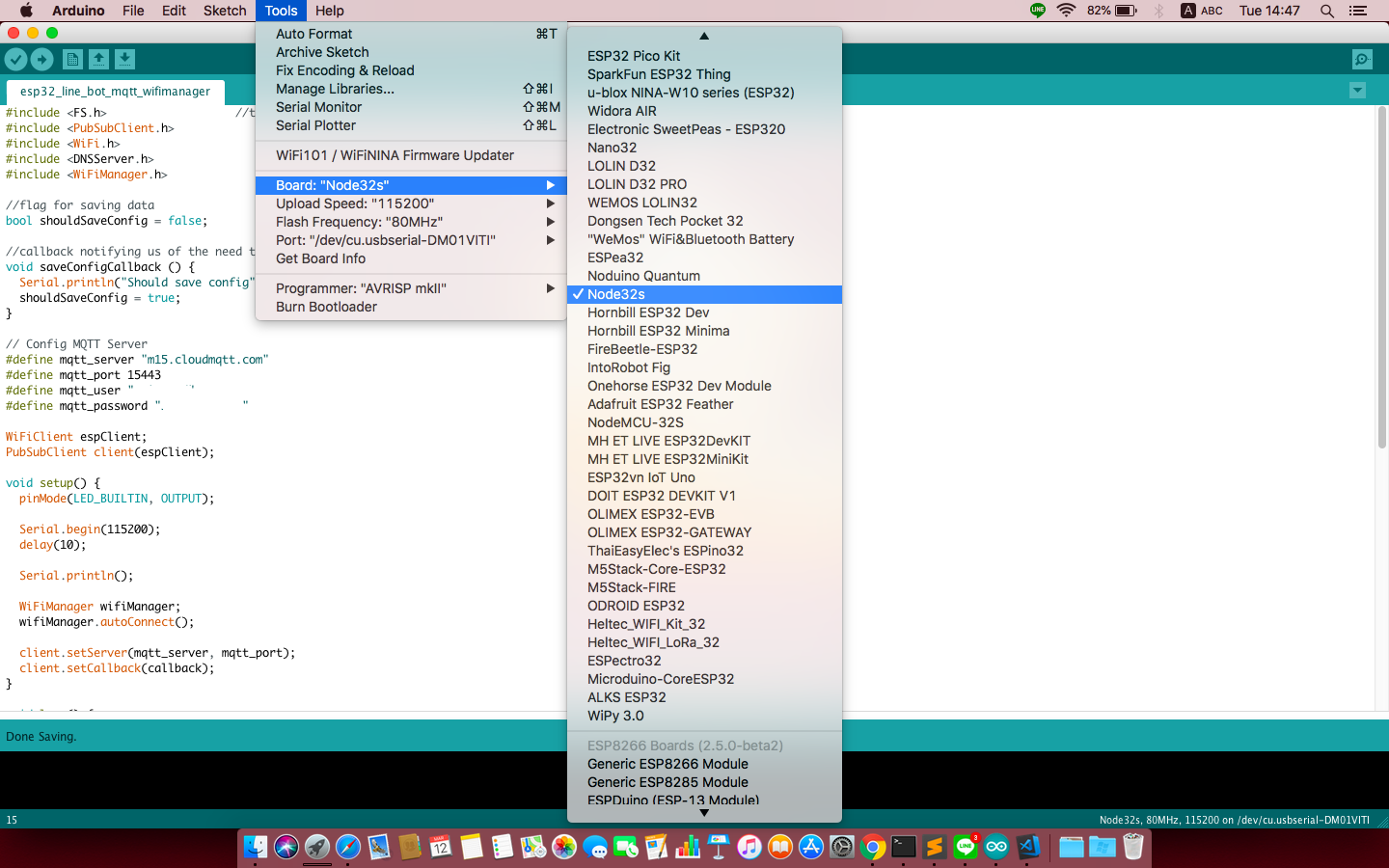This screenshot has width=1389, height=868.
Task: Click Burn Bootloader
Action: click(x=326, y=307)
